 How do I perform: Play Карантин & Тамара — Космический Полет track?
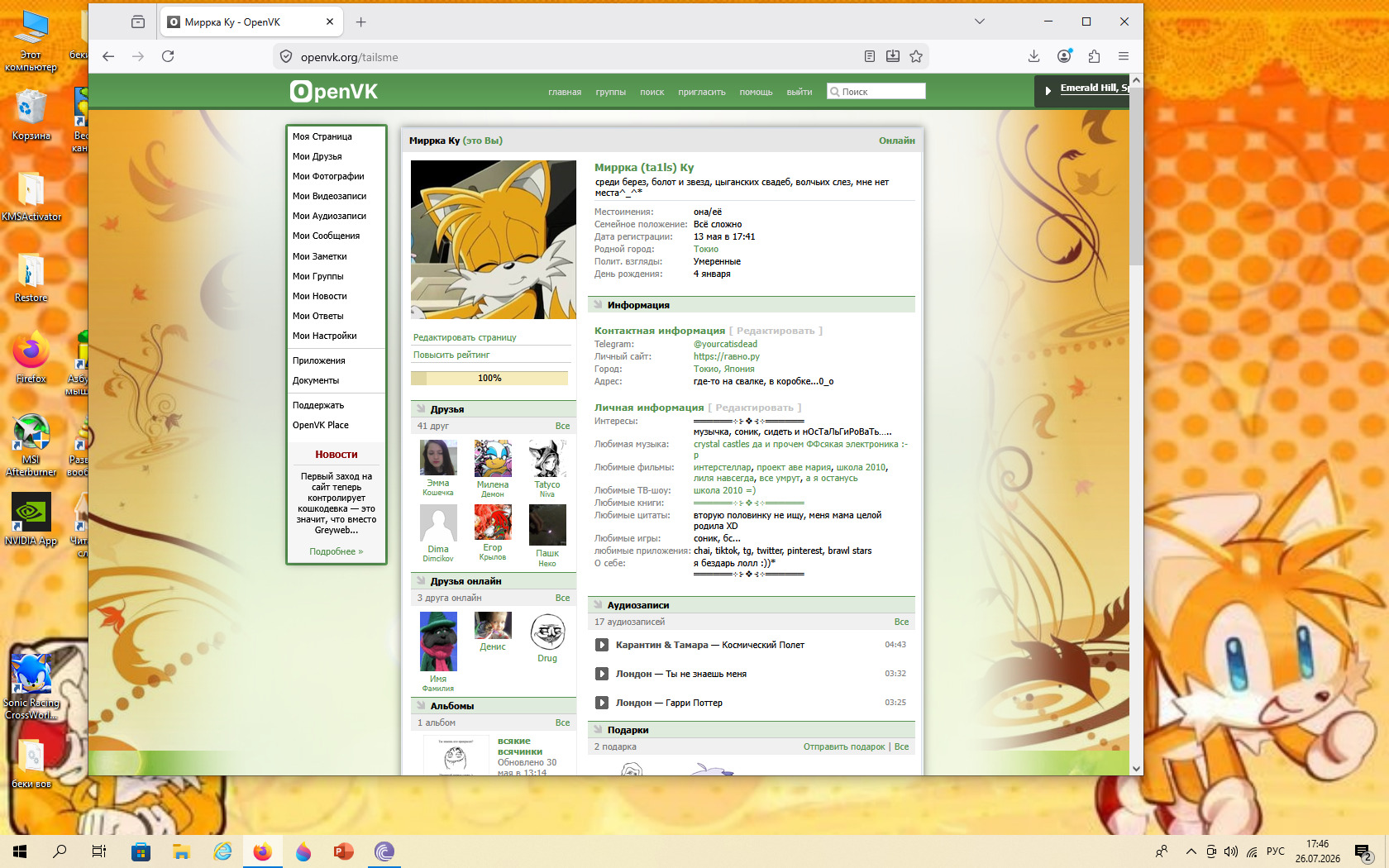pos(602,645)
